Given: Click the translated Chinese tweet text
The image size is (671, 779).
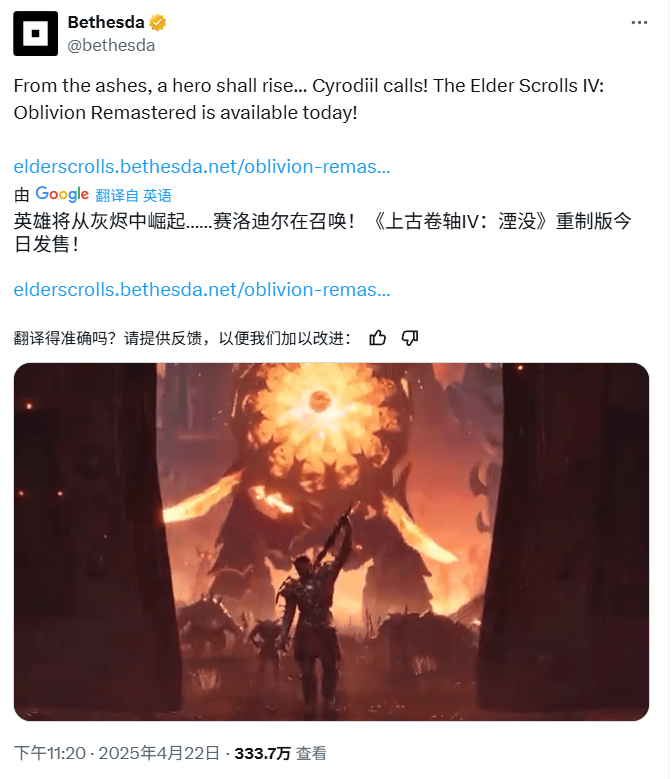Looking at the screenshot, I should 322,233.
